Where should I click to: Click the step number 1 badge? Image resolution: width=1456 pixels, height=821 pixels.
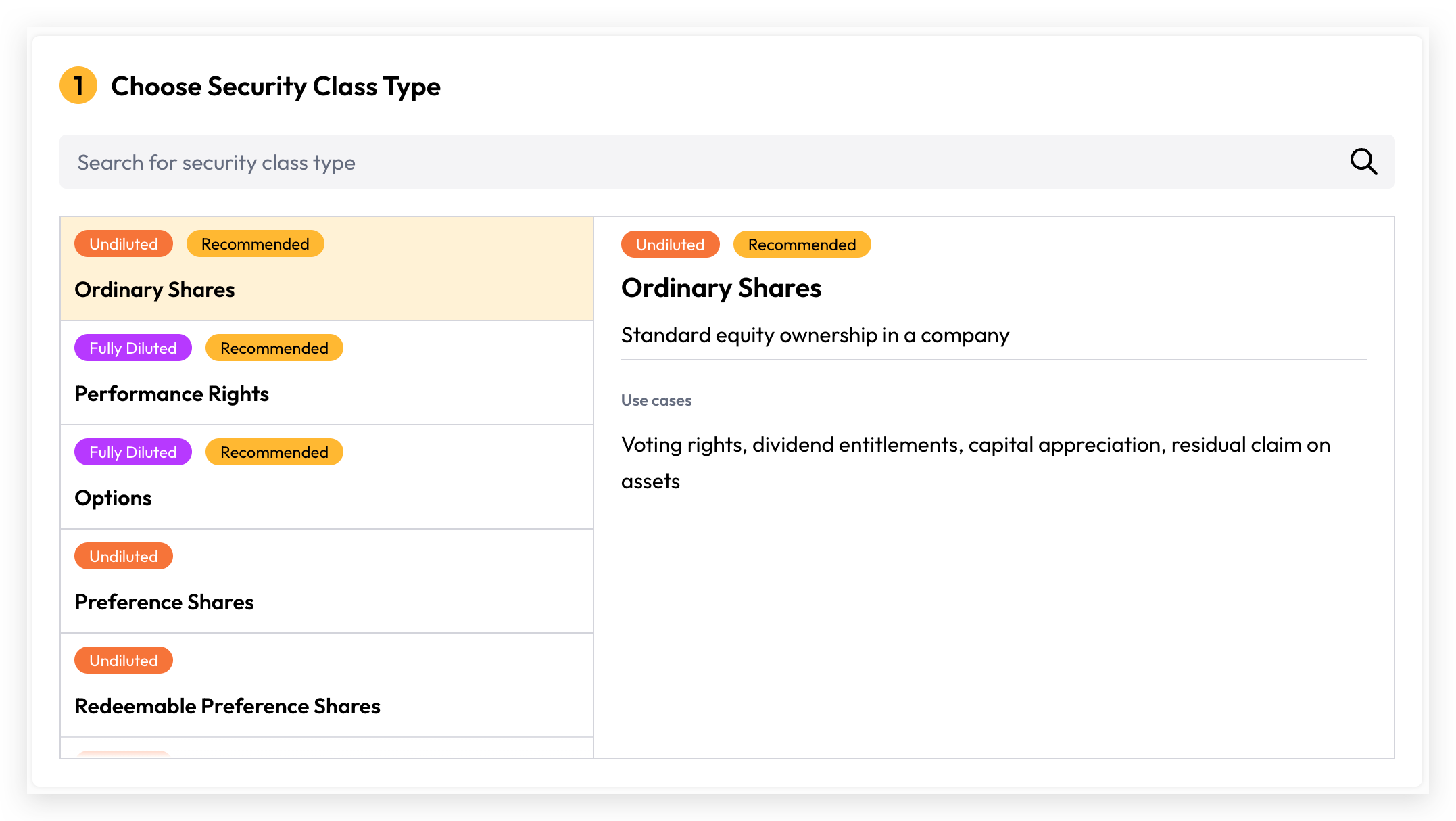(78, 86)
